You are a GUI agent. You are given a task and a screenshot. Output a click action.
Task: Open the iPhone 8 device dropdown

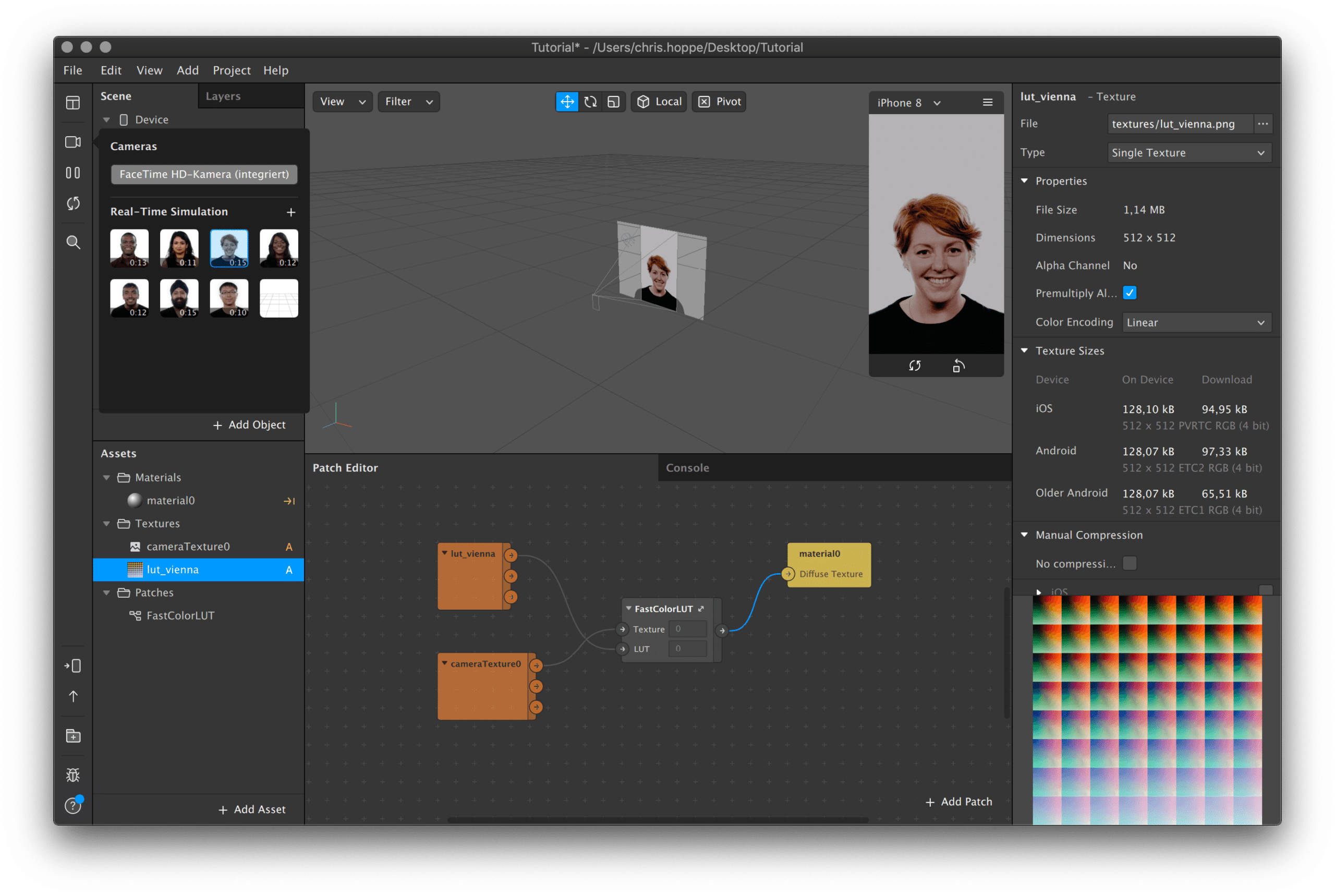[909, 103]
